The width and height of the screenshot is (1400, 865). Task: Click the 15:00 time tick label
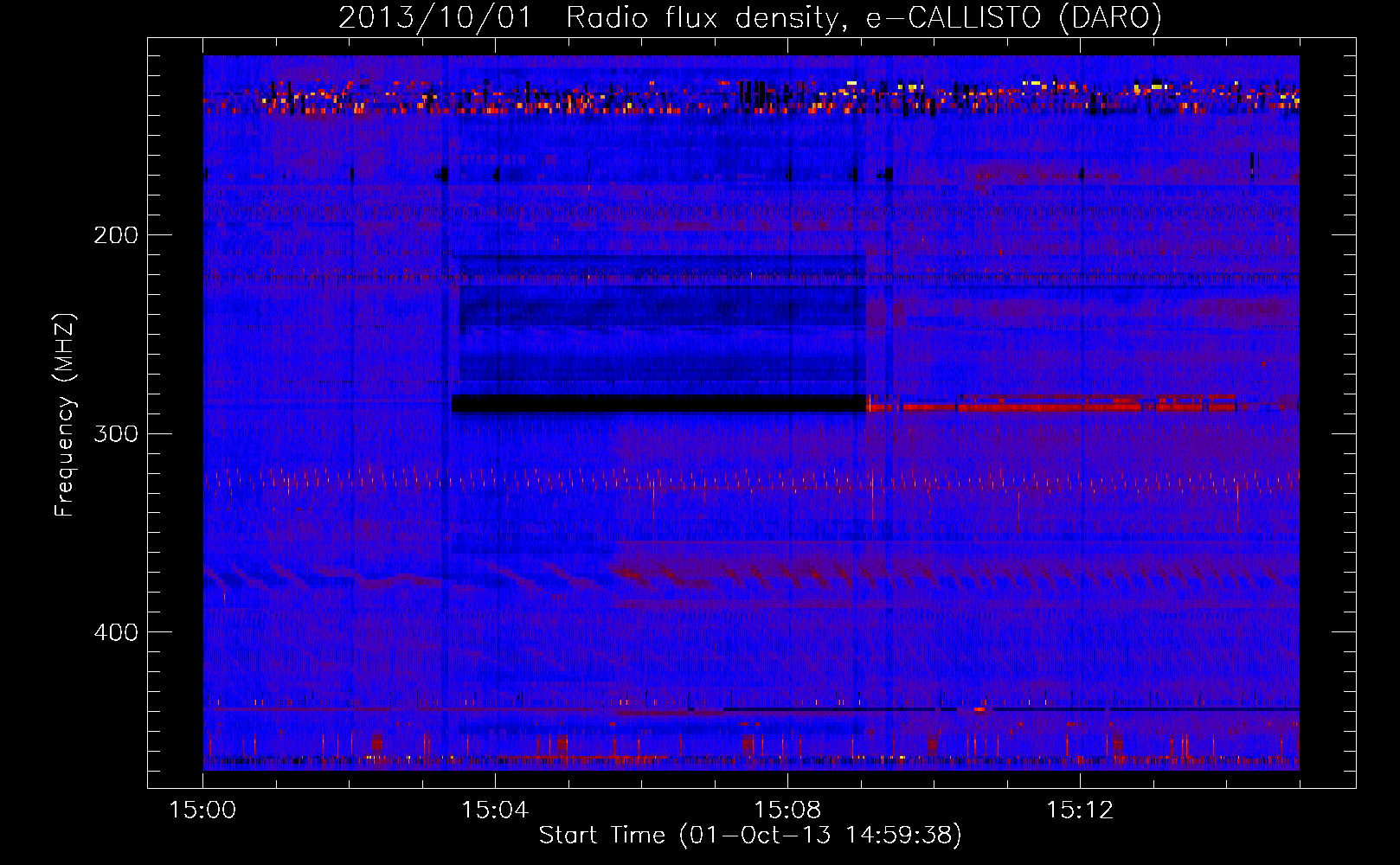pos(202,811)
